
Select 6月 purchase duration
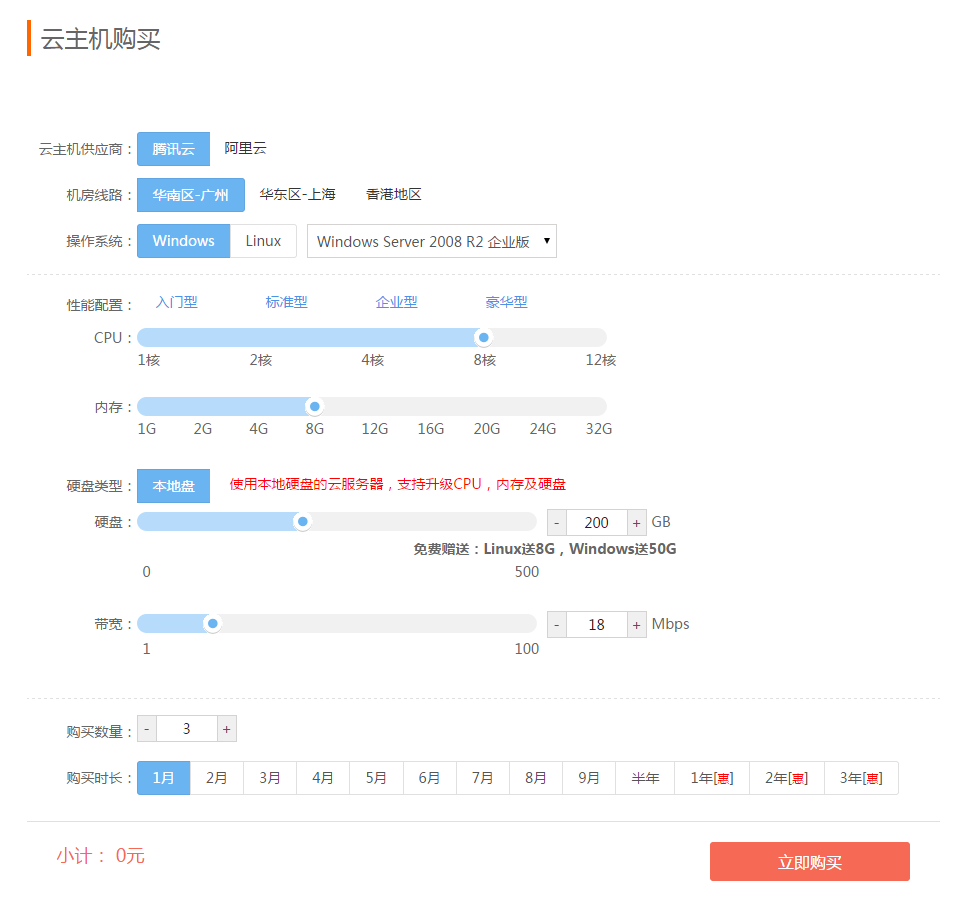coord(430,778)
